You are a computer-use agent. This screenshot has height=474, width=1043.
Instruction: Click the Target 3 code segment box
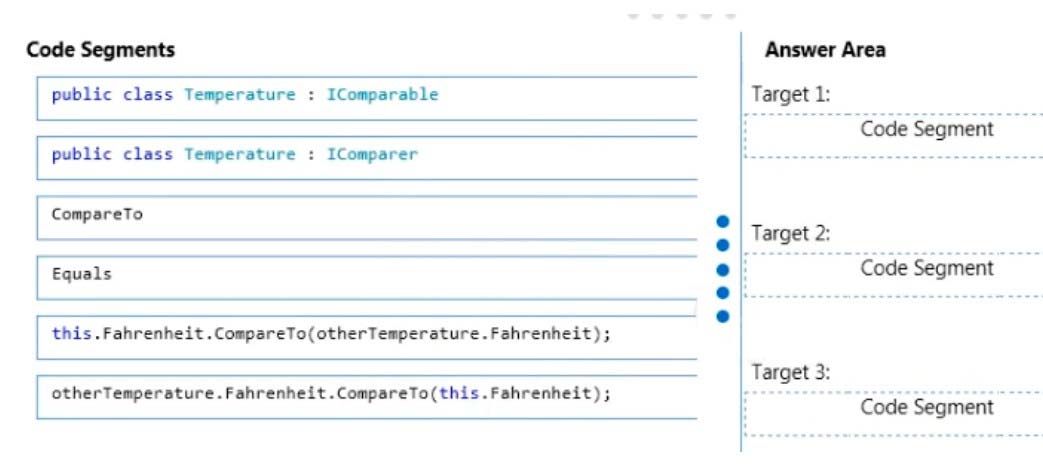pyautogui.click(x=894, y=414)
